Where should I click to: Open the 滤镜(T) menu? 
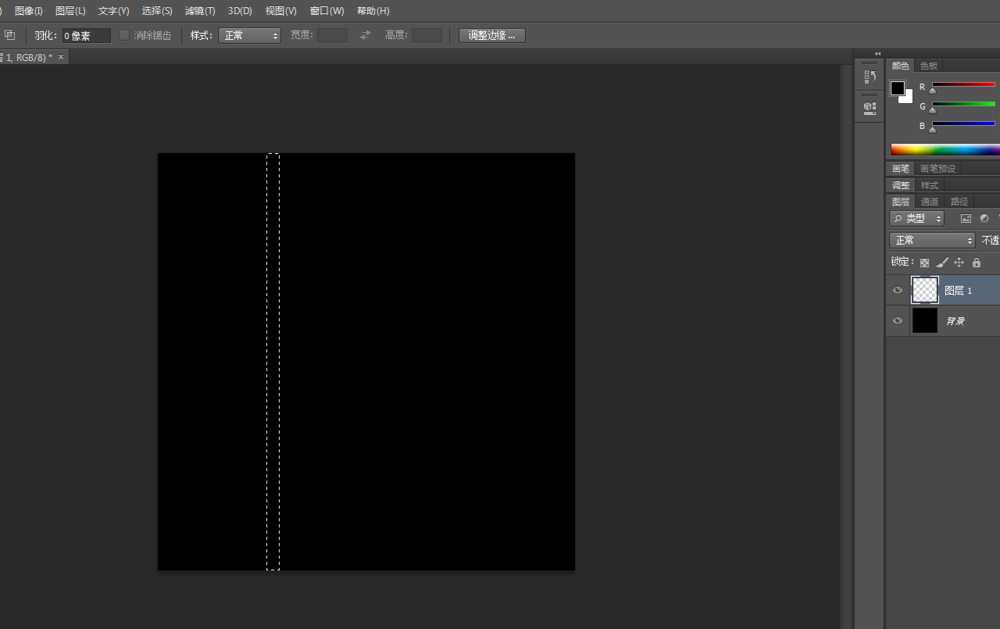[200, 11]
